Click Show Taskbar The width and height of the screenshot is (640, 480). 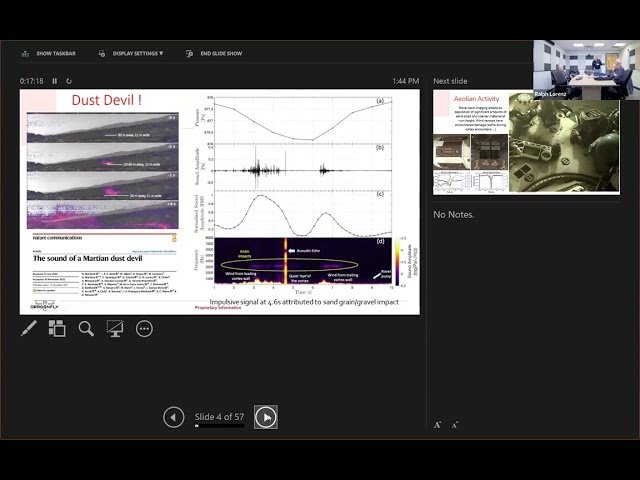click(x=51, y=53)
